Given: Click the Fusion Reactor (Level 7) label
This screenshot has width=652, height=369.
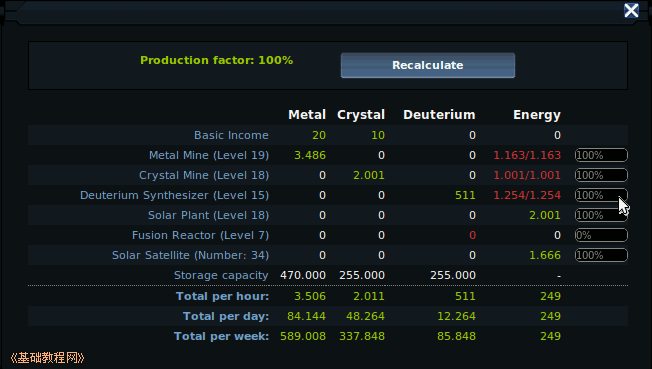Looking at the screenshot, I should [200, 235].
